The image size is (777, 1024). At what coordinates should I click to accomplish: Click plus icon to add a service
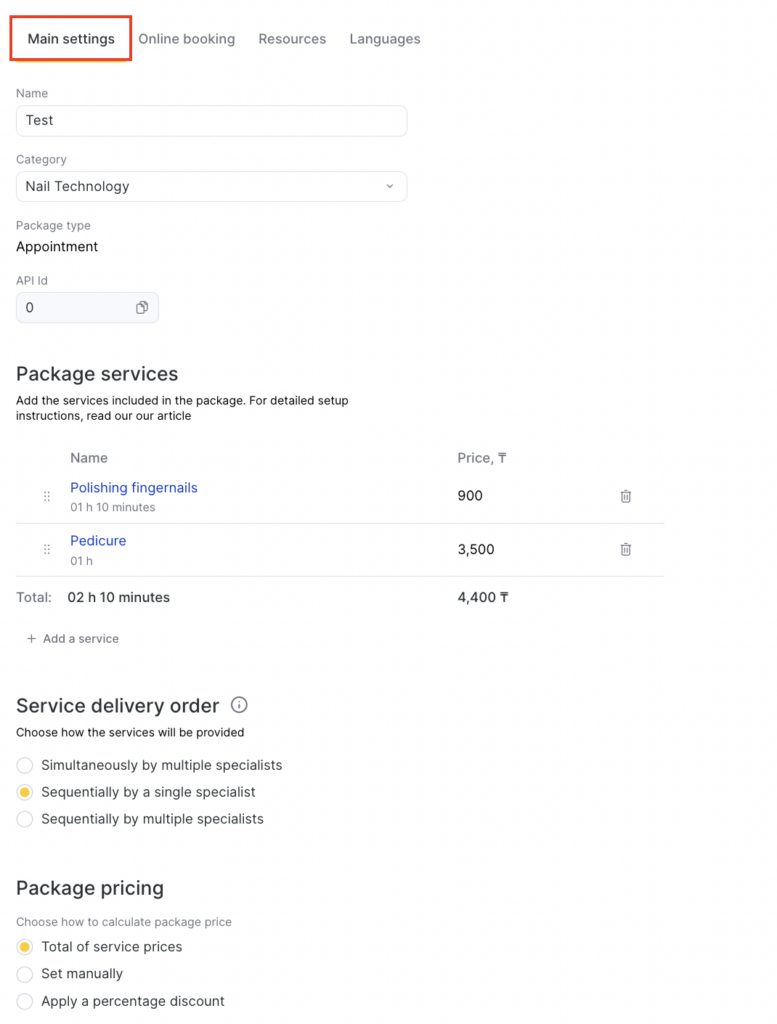31,639
